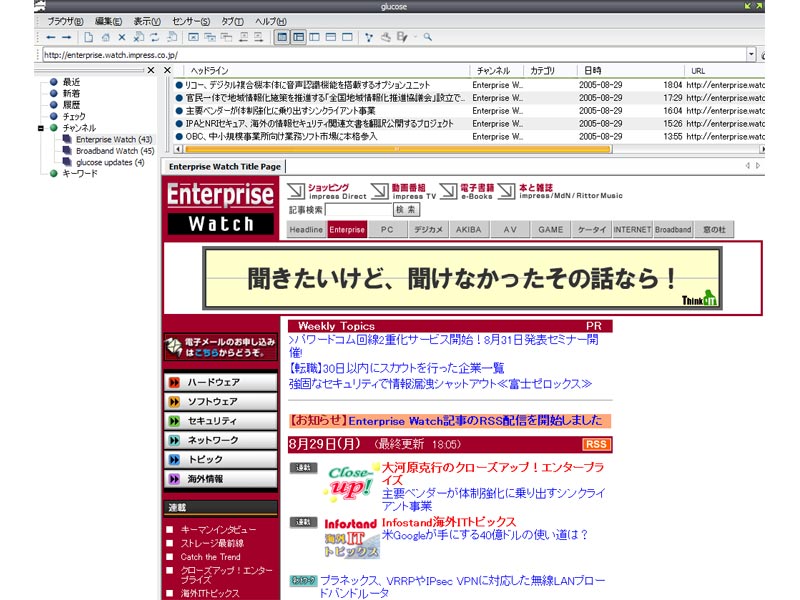Screen dimensions: 800x600
Task: Click the 聞きたいけど banner advertisement
Action: (x=462, y=279)
